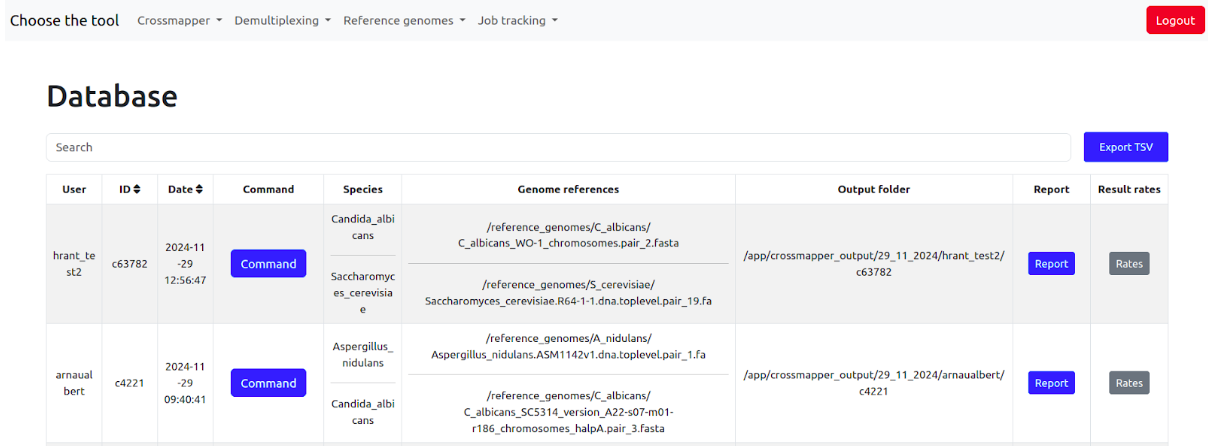Open the Job tracking menu
This screenshot has width=1208, height=446.
(x=517, y=20)
